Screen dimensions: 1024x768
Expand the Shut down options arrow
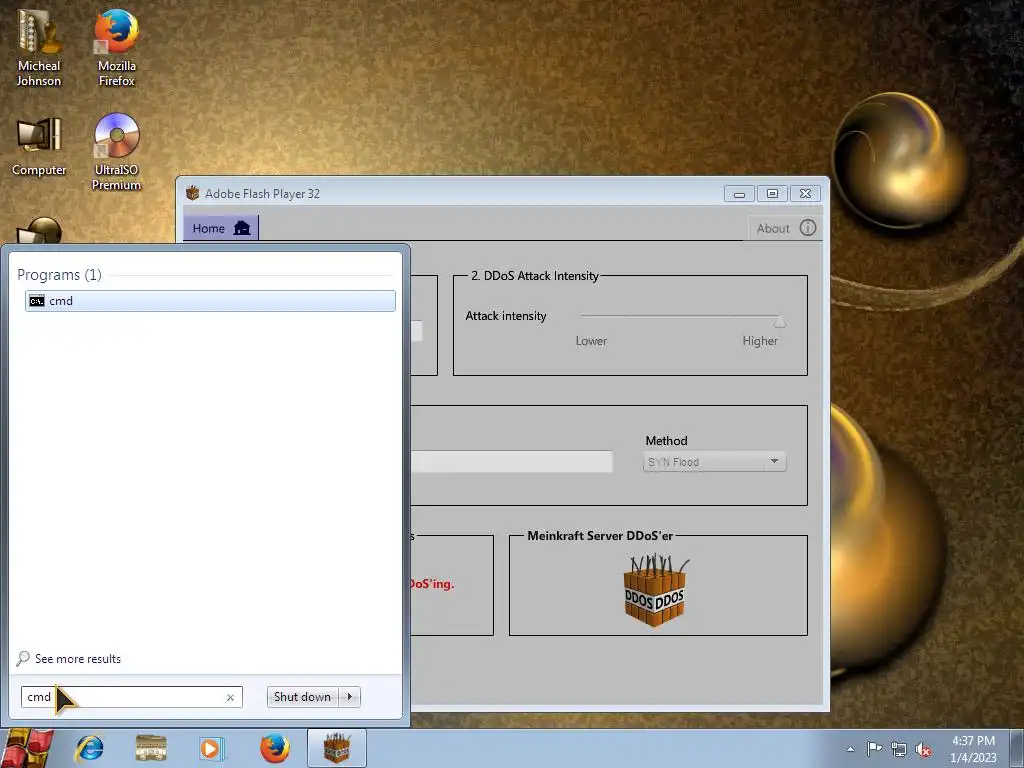349,697
